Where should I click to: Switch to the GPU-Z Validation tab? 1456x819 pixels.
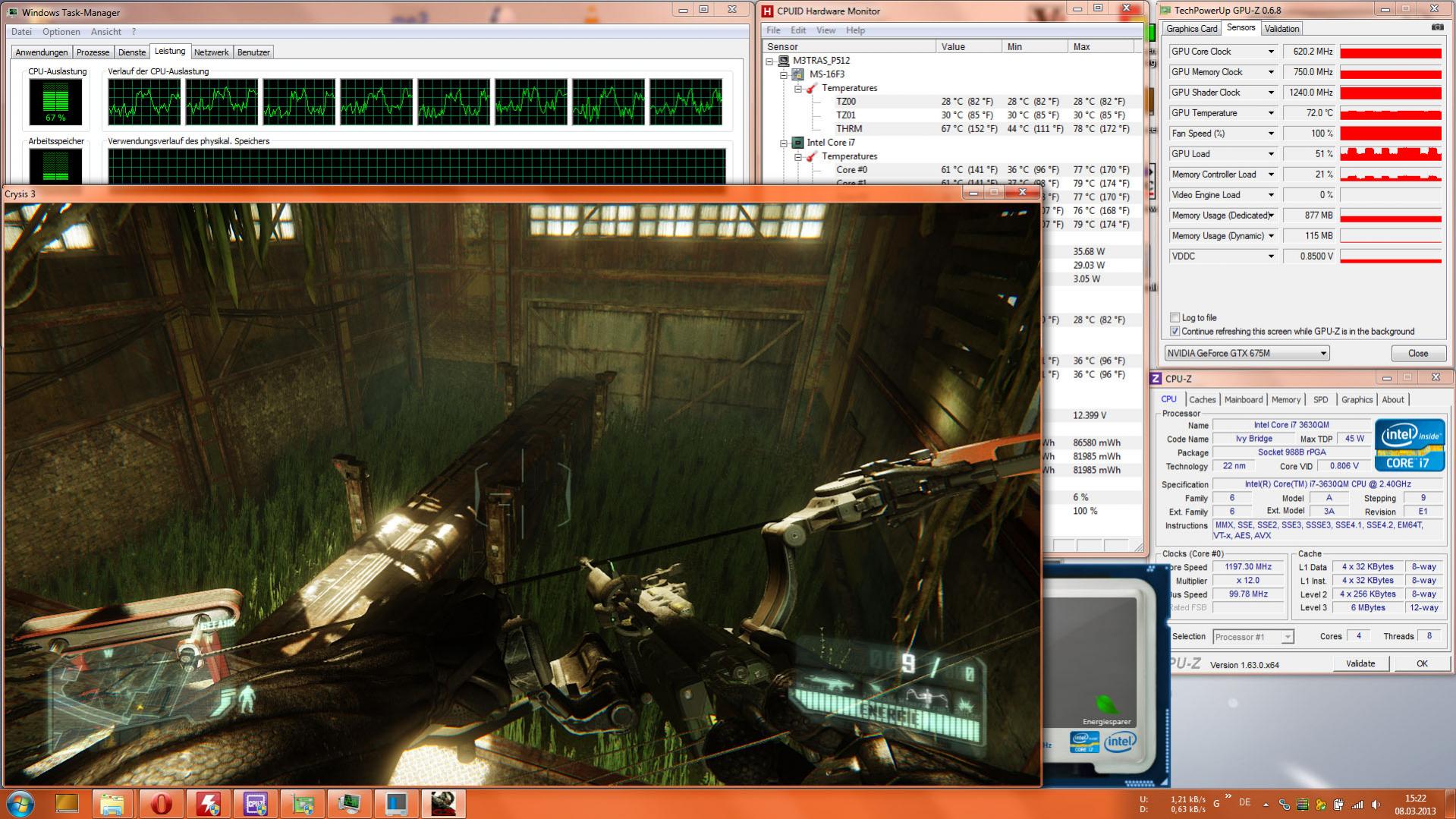click(x=1281, y=29)
